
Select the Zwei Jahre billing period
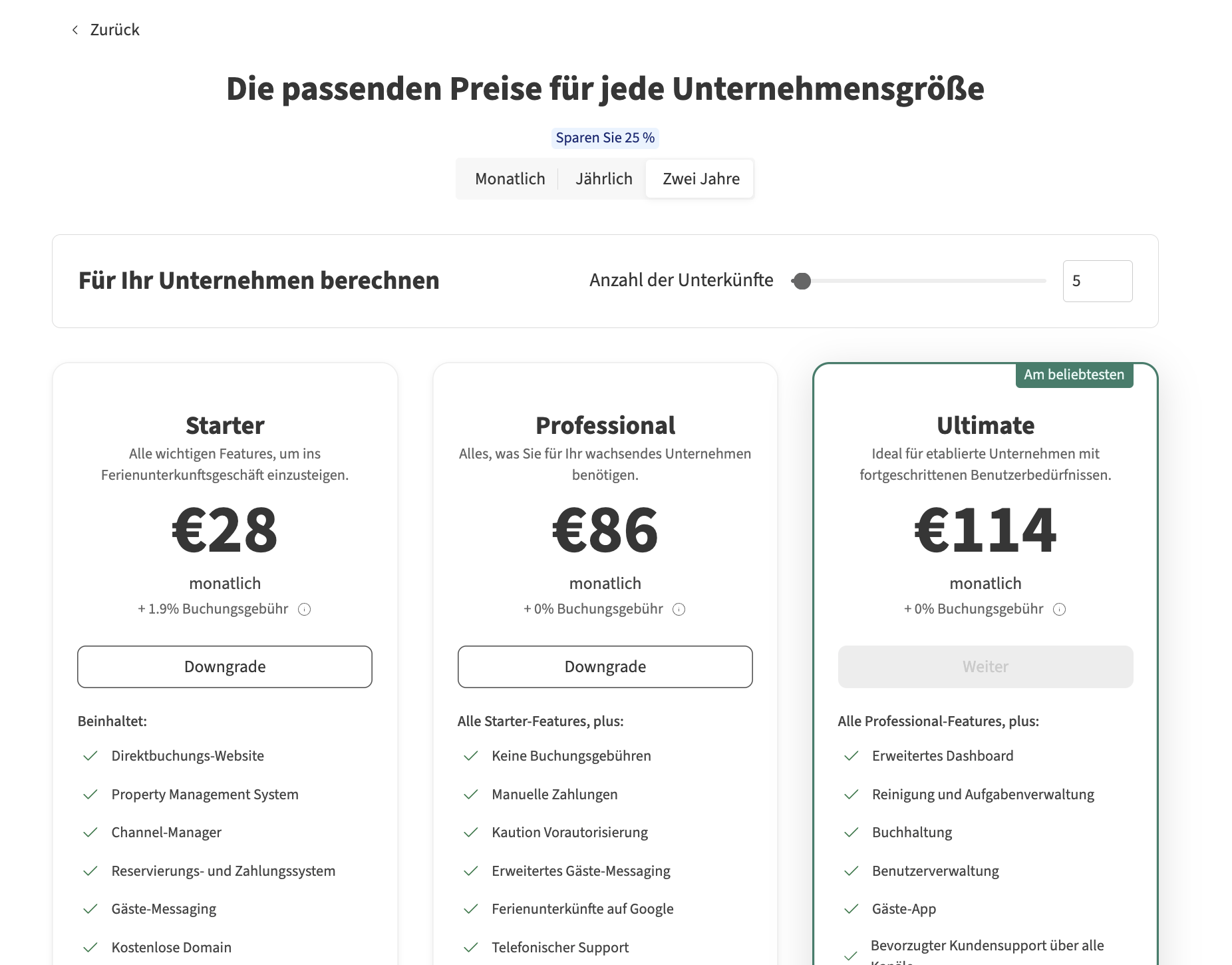pyautogui.click(x=700, y=179)
